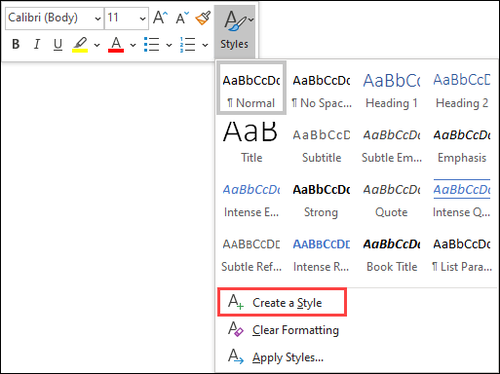
Task: Click the bullet list icon
Action: (152, 44)
